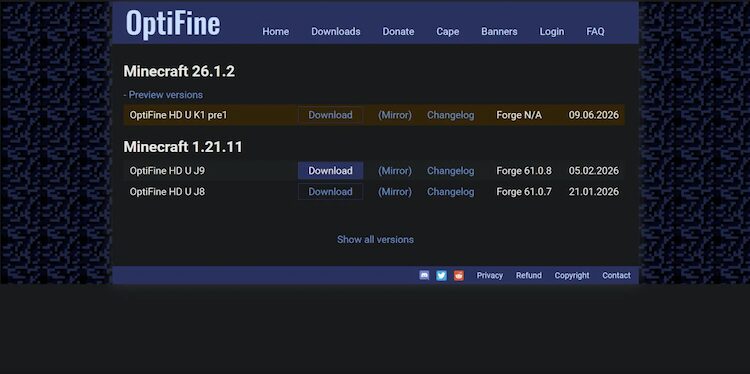
Task: Open the Donate page
Action: click(398, 32)
